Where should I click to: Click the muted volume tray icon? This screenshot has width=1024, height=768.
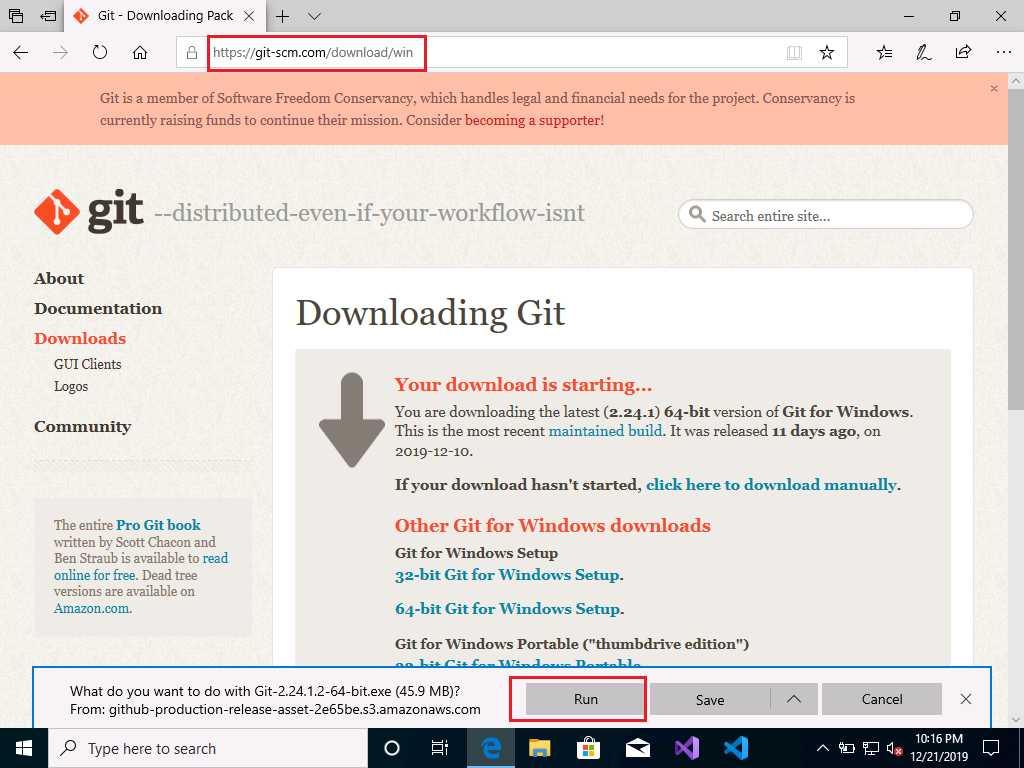point(895,748)
